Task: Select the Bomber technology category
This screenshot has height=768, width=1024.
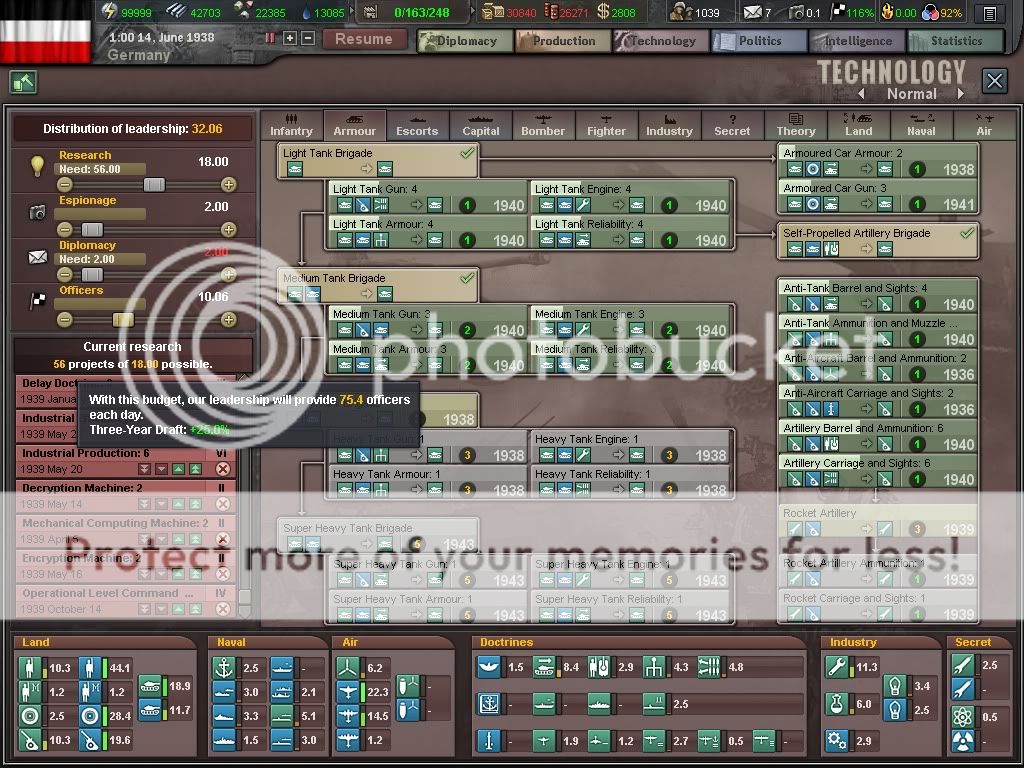Action: pyautogui.click(x=543, y=125)
